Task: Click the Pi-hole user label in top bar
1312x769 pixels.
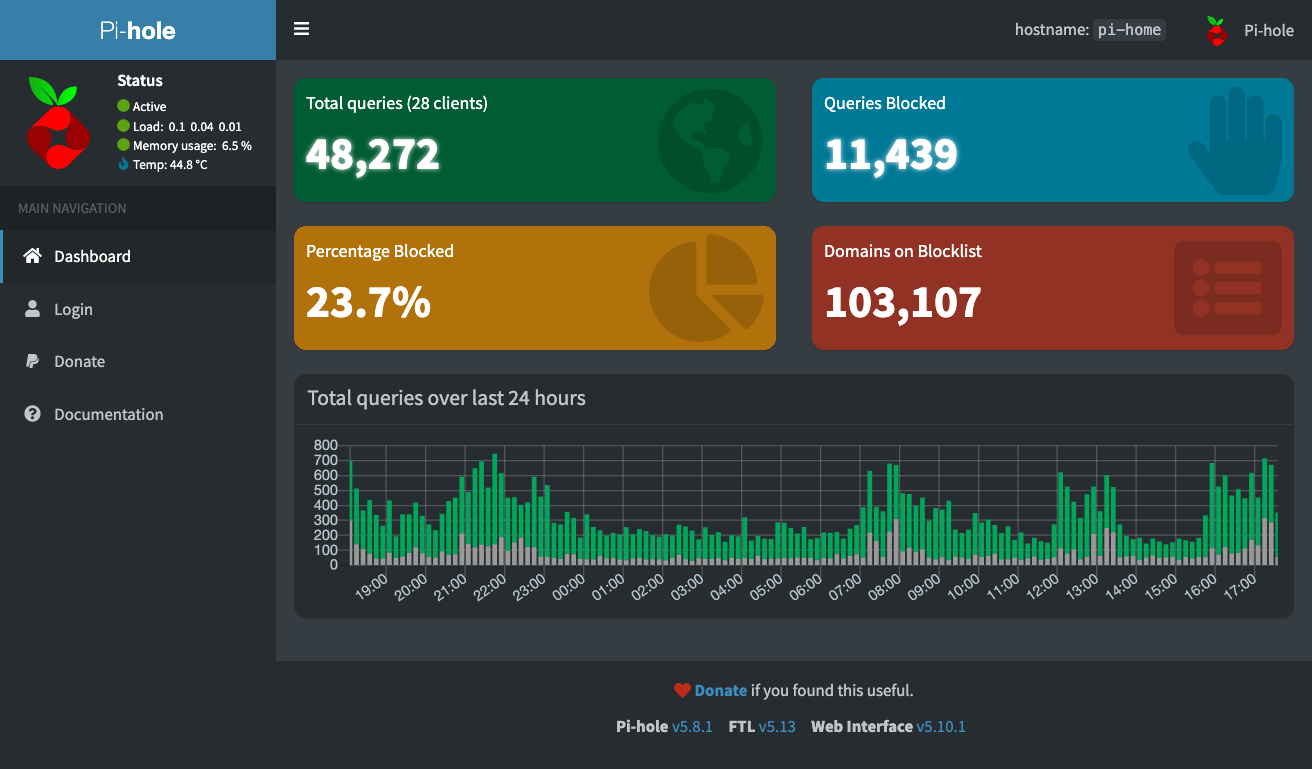Action: [1269, 30]
